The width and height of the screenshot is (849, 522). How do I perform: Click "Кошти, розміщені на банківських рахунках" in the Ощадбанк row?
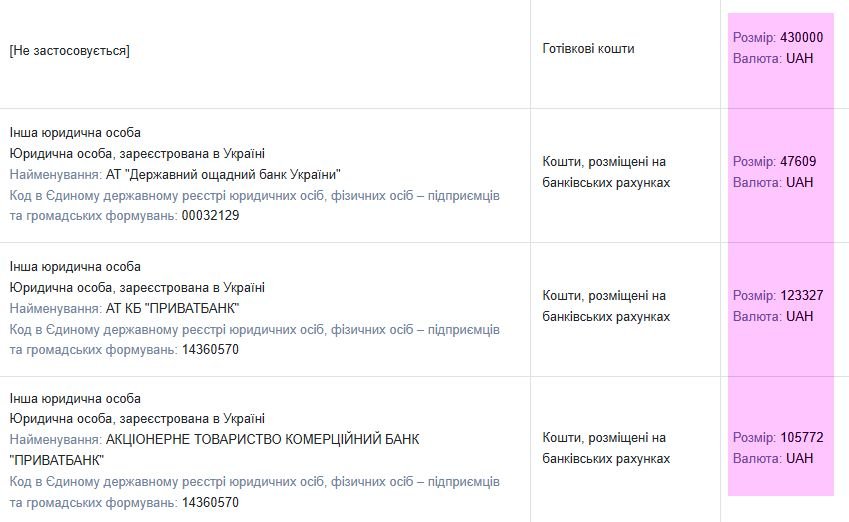[x=606, y=172]
